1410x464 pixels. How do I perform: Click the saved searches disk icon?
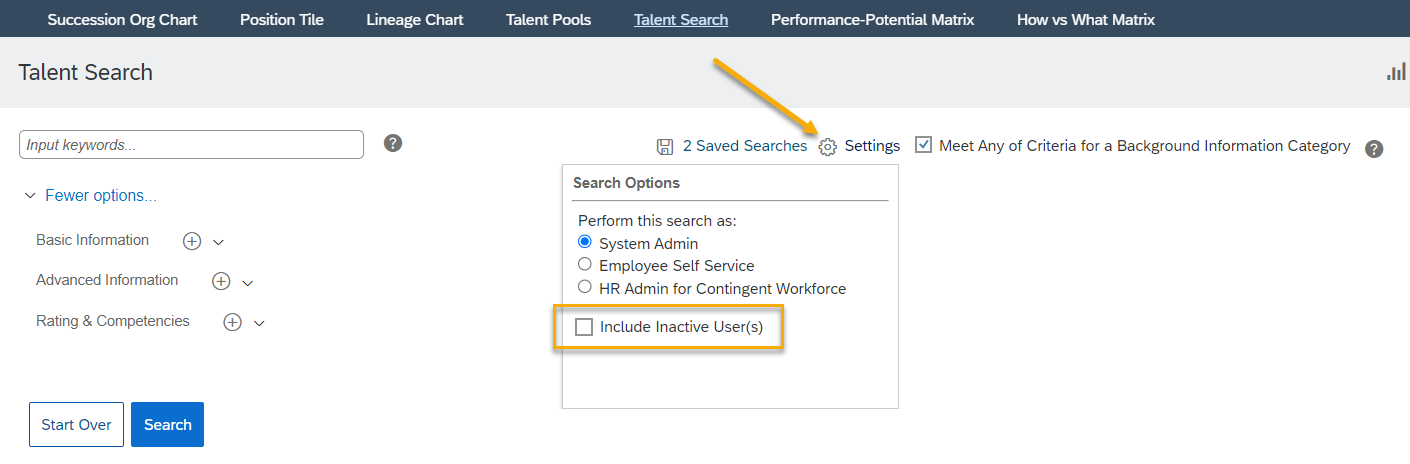(x=665, y=146)
